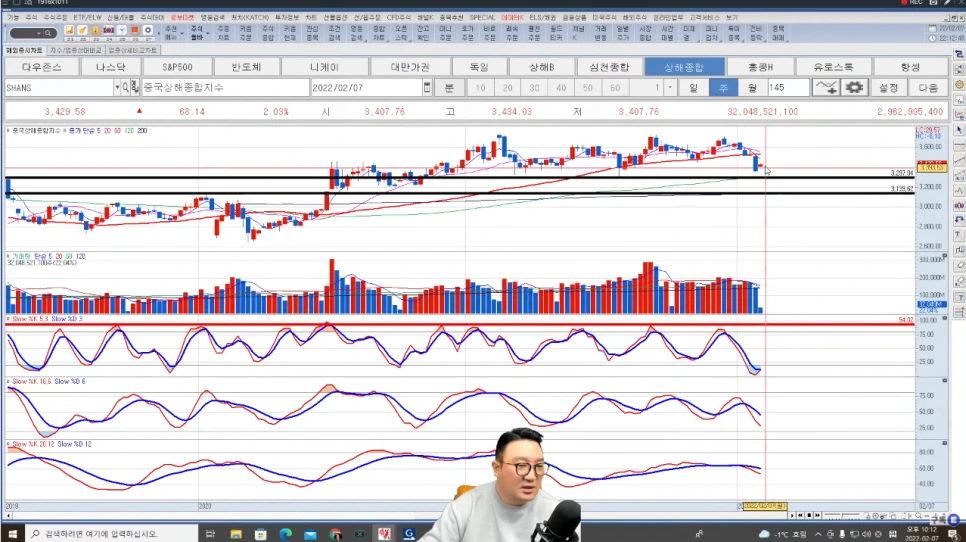Screen dimensions: 966x542
Task: Select the 분 (minute) period toggle
Action: pos(449,88)
